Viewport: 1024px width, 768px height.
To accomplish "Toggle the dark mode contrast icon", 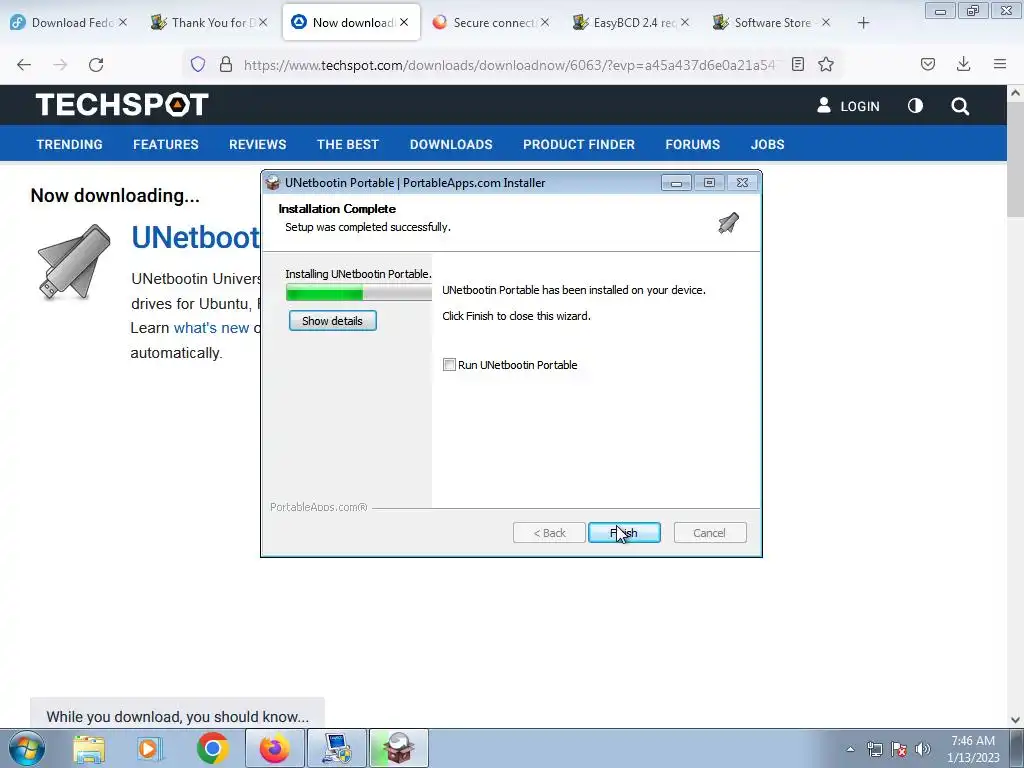I will tap(916, 106).
